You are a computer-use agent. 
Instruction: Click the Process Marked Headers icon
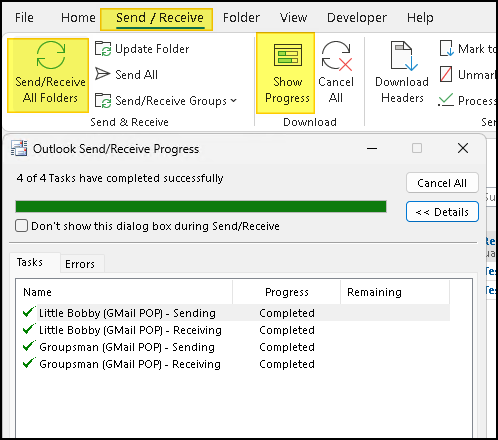(x=446, y=100)
